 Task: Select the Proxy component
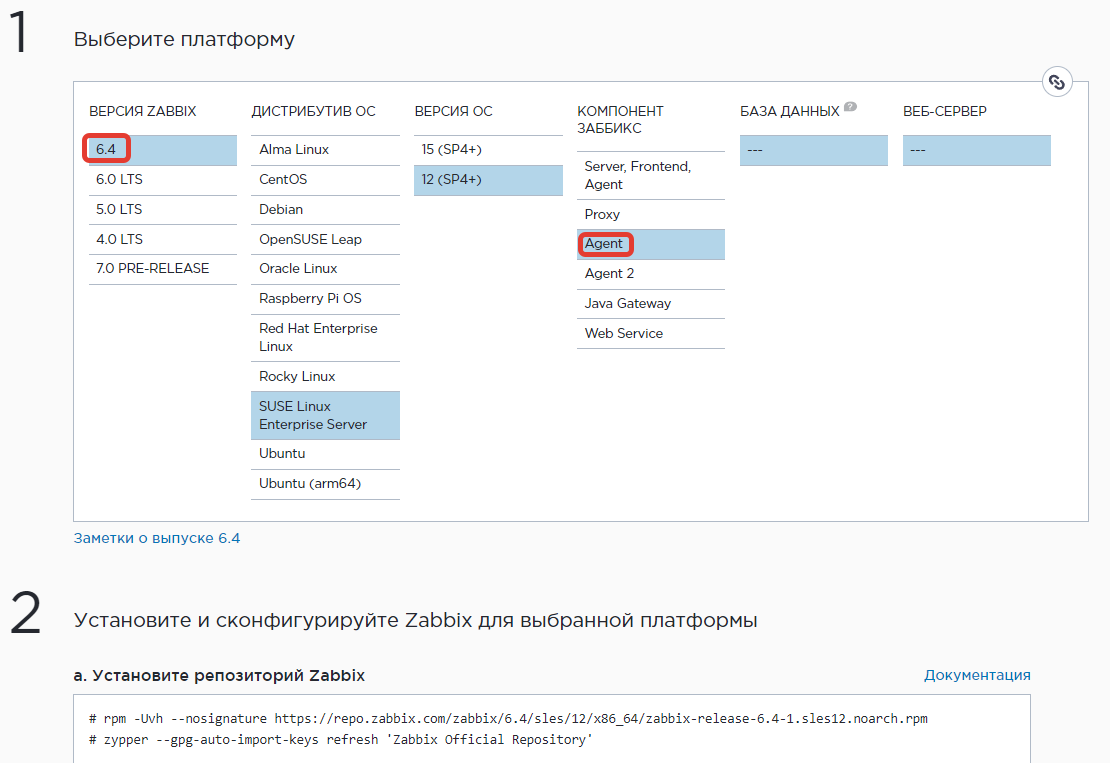(602, 214)
